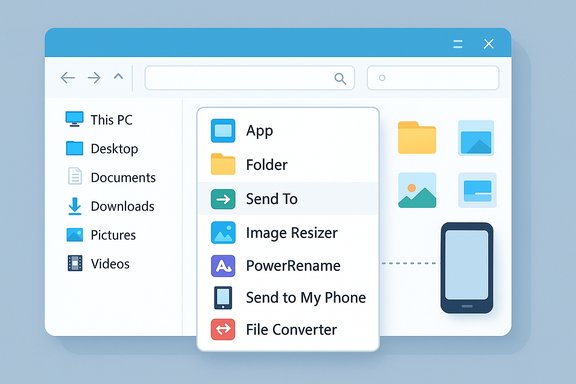Screen dimensions: 576x384
Task: Select This PC monitor icon
Action: click(74, 119)
